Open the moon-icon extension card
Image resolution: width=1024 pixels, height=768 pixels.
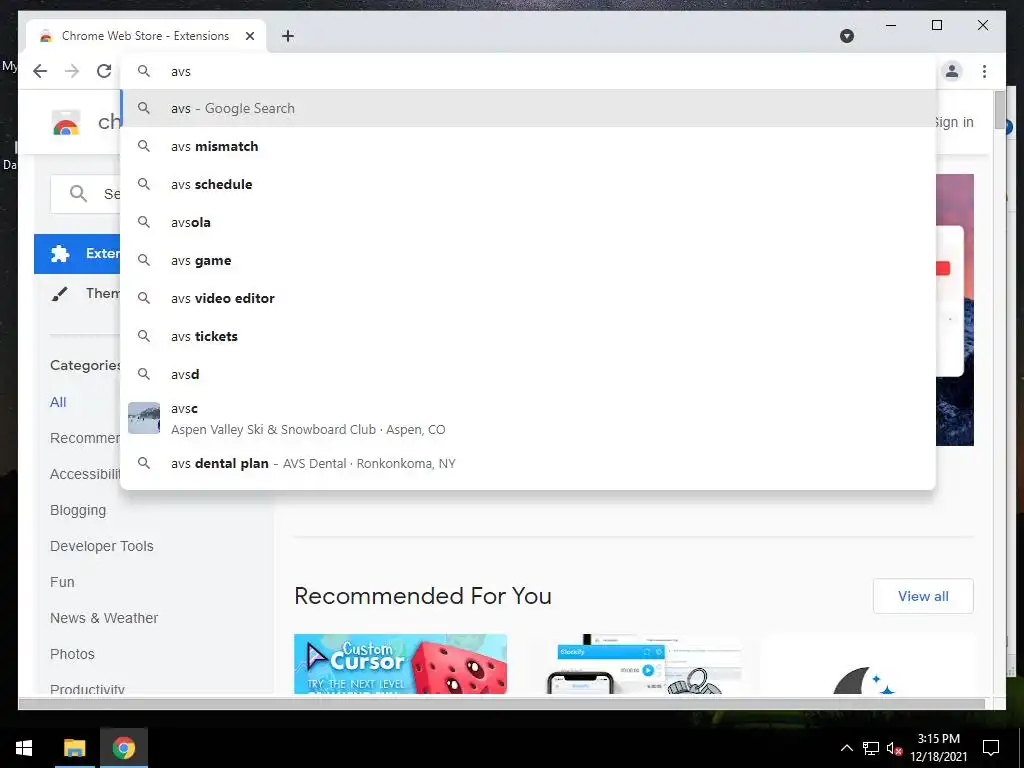point(867,664)
